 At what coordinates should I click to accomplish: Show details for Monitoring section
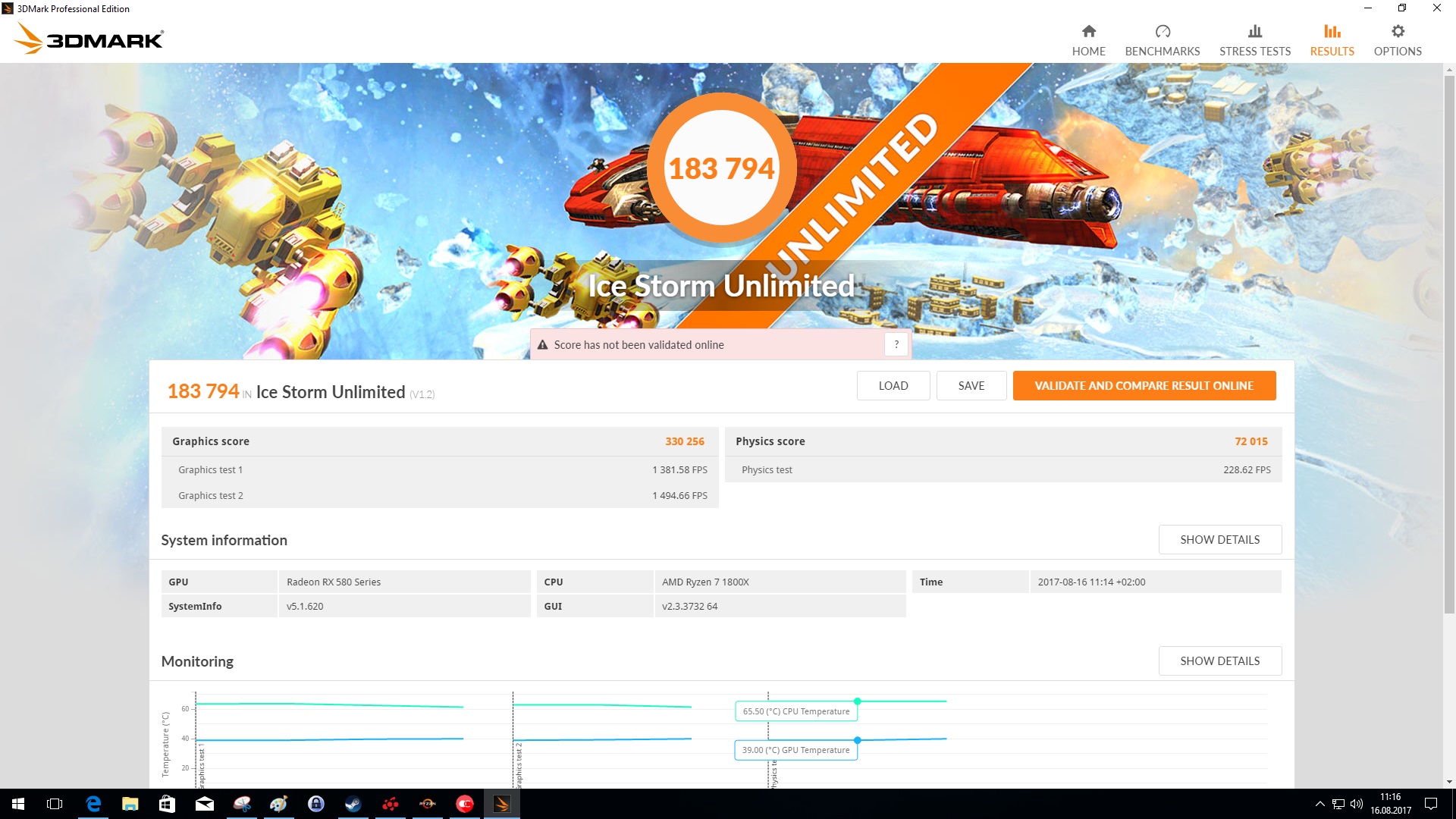click(x=1219, y=661)
